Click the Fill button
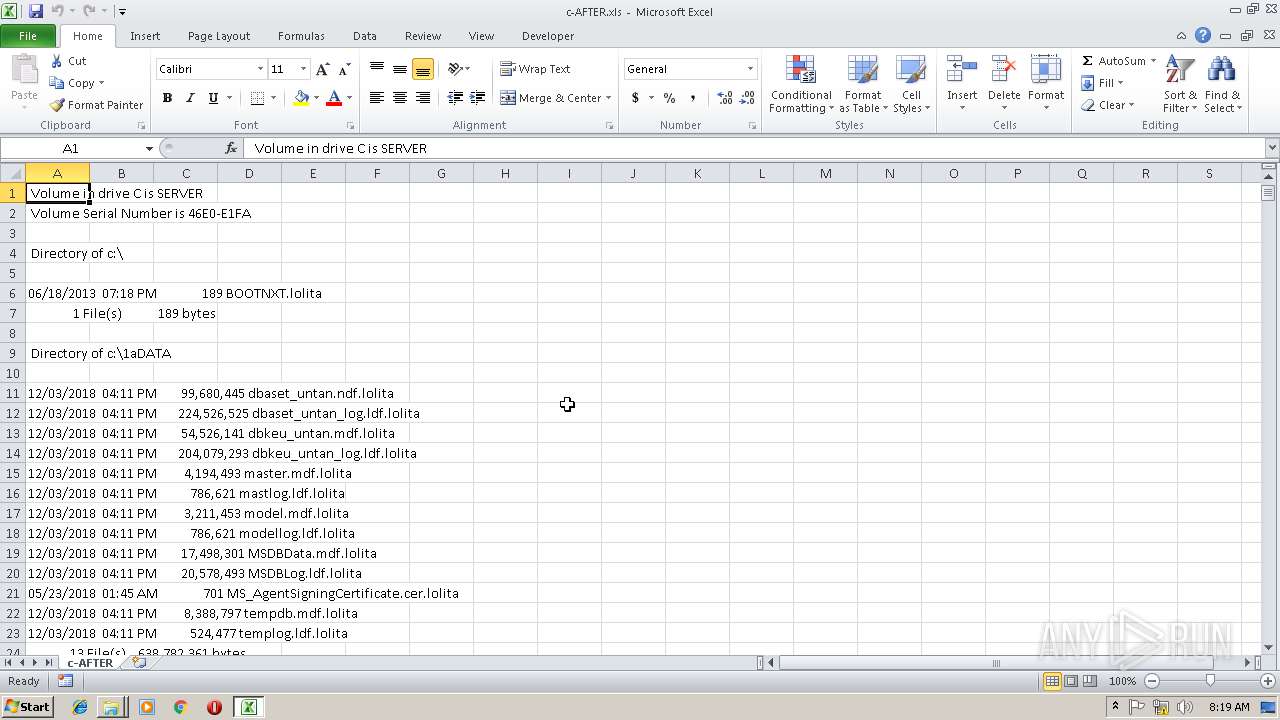The width and height of the screenshot is (1280, 720). 1103,83
